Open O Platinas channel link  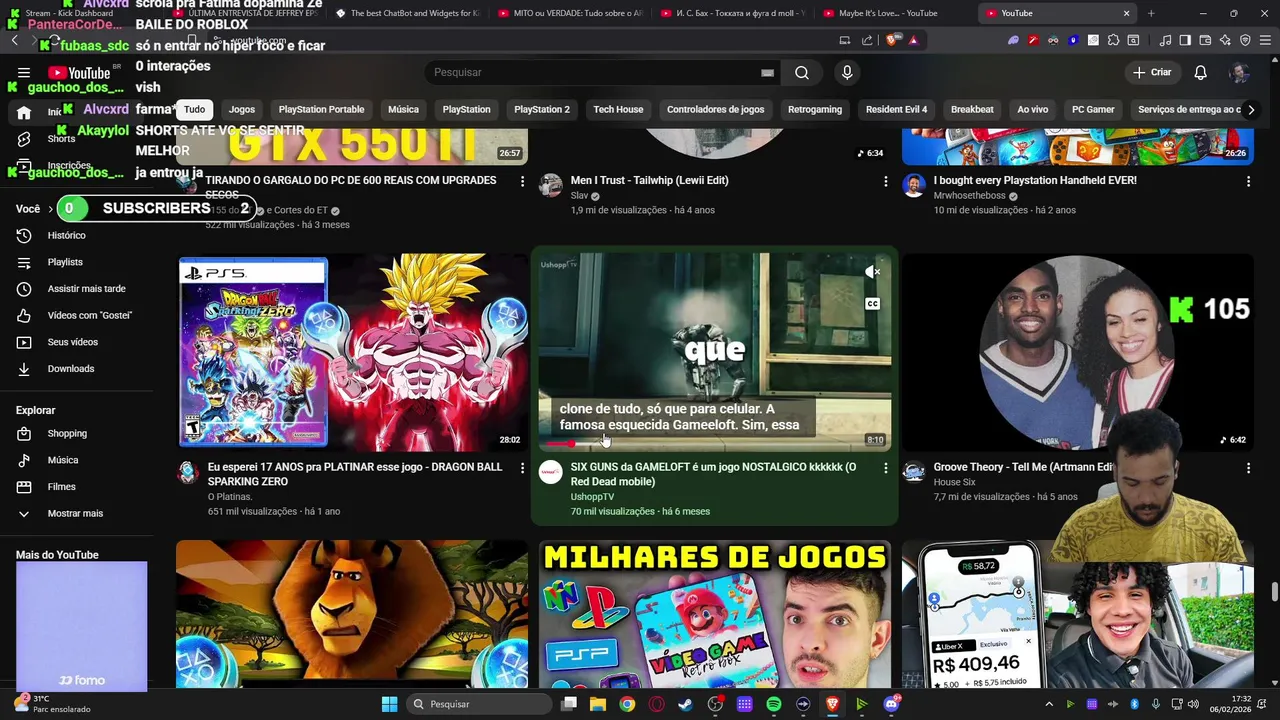230,497
